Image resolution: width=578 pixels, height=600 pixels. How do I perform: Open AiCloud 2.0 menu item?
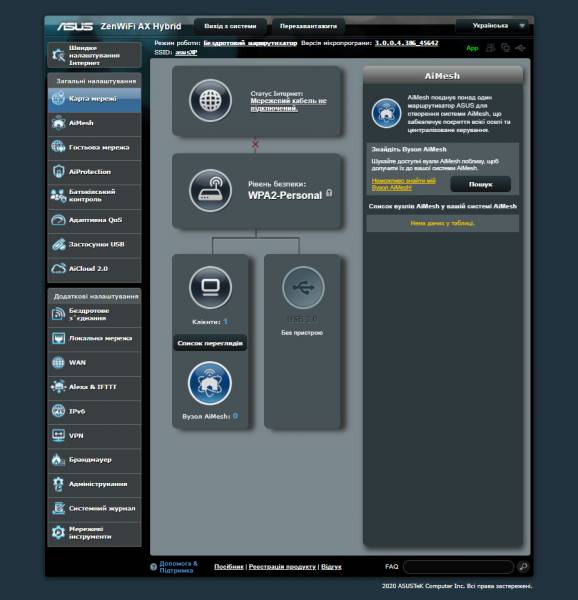point(94,269)
